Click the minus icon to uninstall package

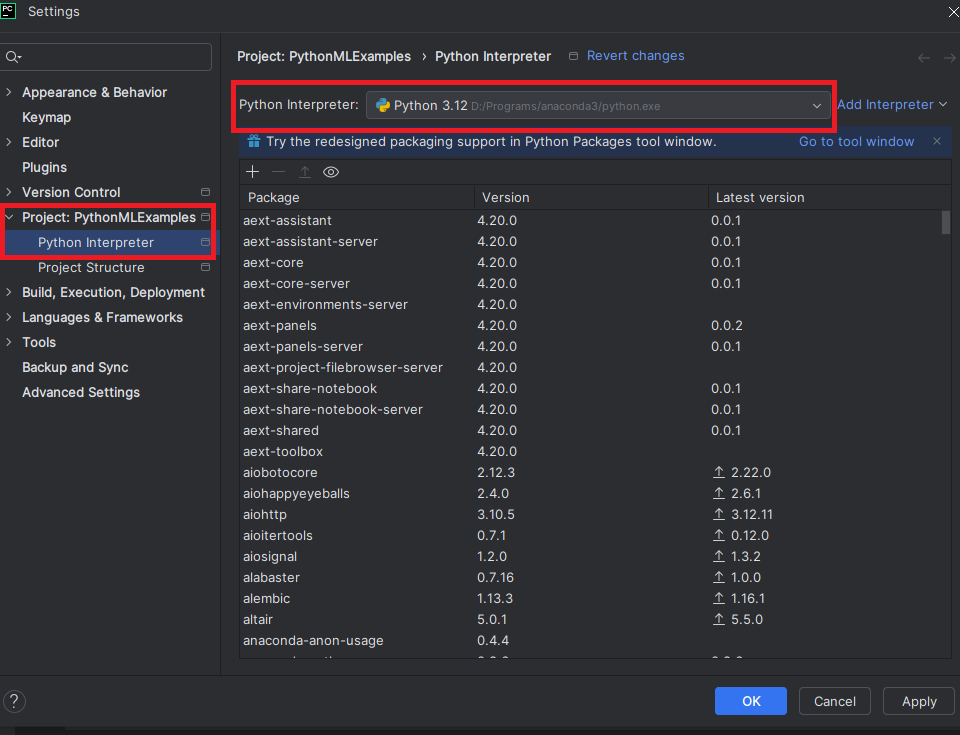pyautogui.click(x=279, y=172)
